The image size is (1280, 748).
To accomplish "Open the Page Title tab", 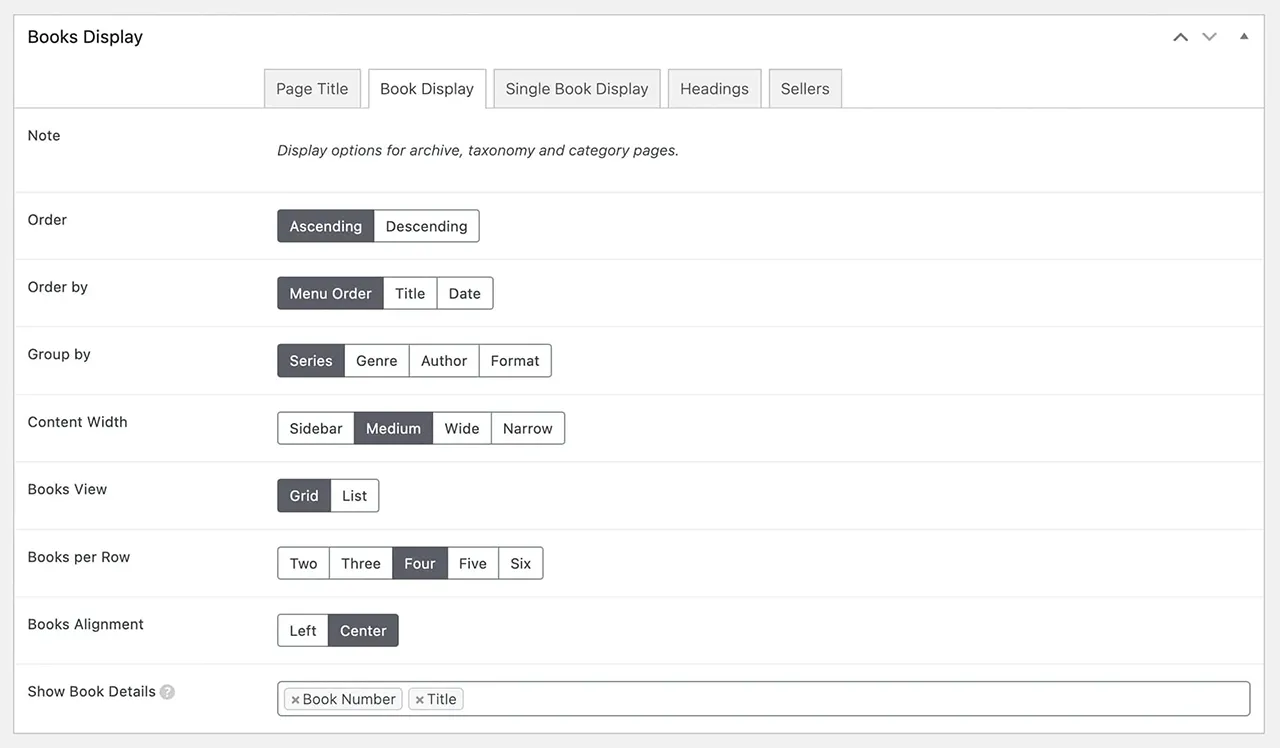I will 312,88.
